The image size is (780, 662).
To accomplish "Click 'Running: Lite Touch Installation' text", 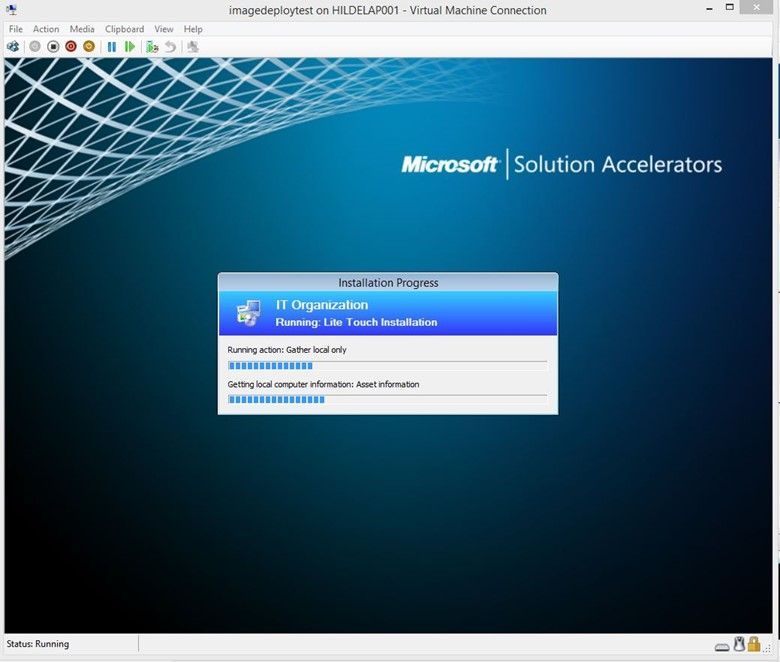I will tap(356, 322).
